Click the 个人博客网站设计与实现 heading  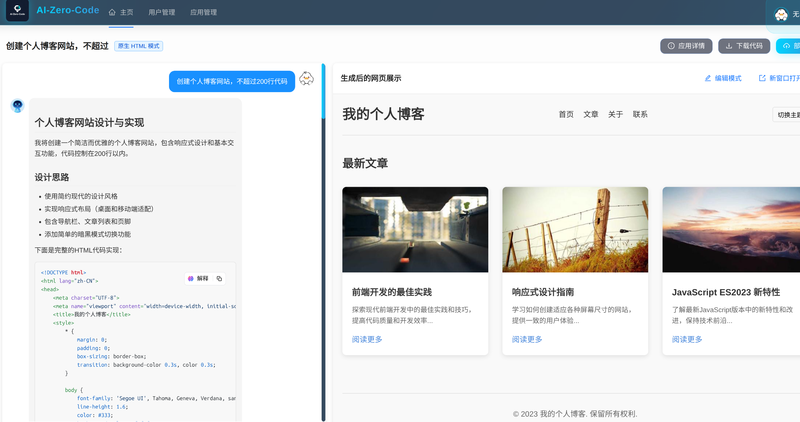(x=89, y=122)
